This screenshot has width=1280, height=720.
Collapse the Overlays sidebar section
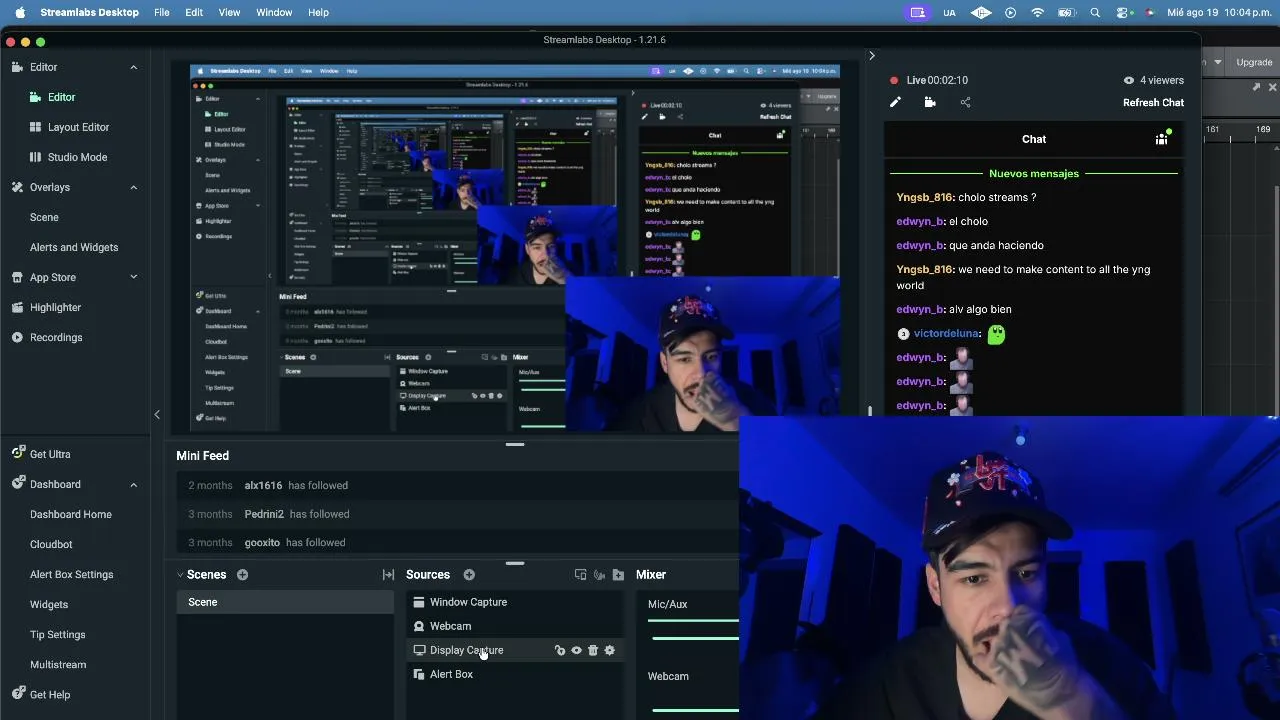coord(134,187)
